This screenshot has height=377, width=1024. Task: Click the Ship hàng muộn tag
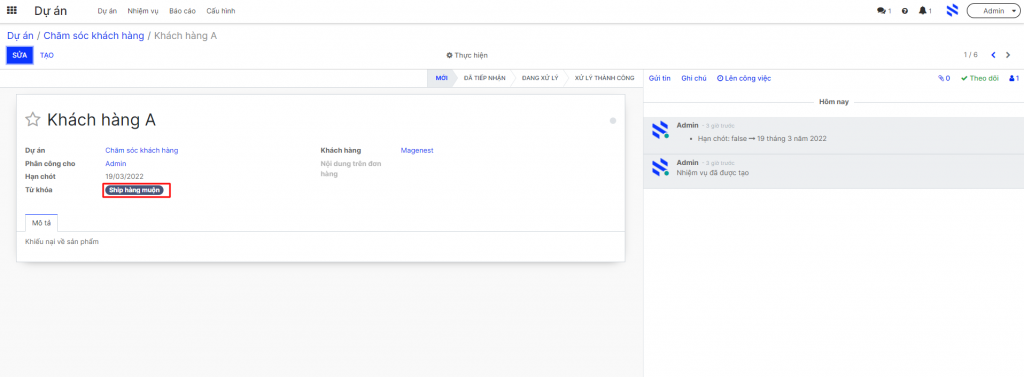click(135, 190)
